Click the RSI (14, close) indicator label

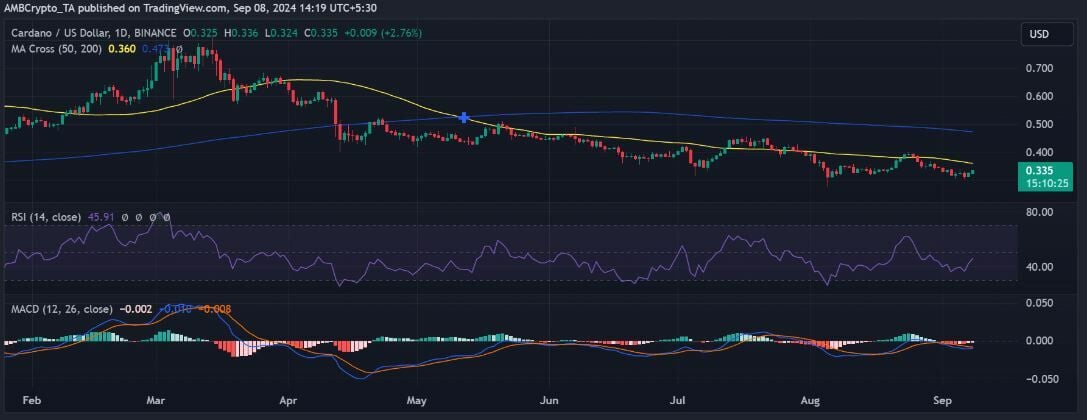[46, 217]
